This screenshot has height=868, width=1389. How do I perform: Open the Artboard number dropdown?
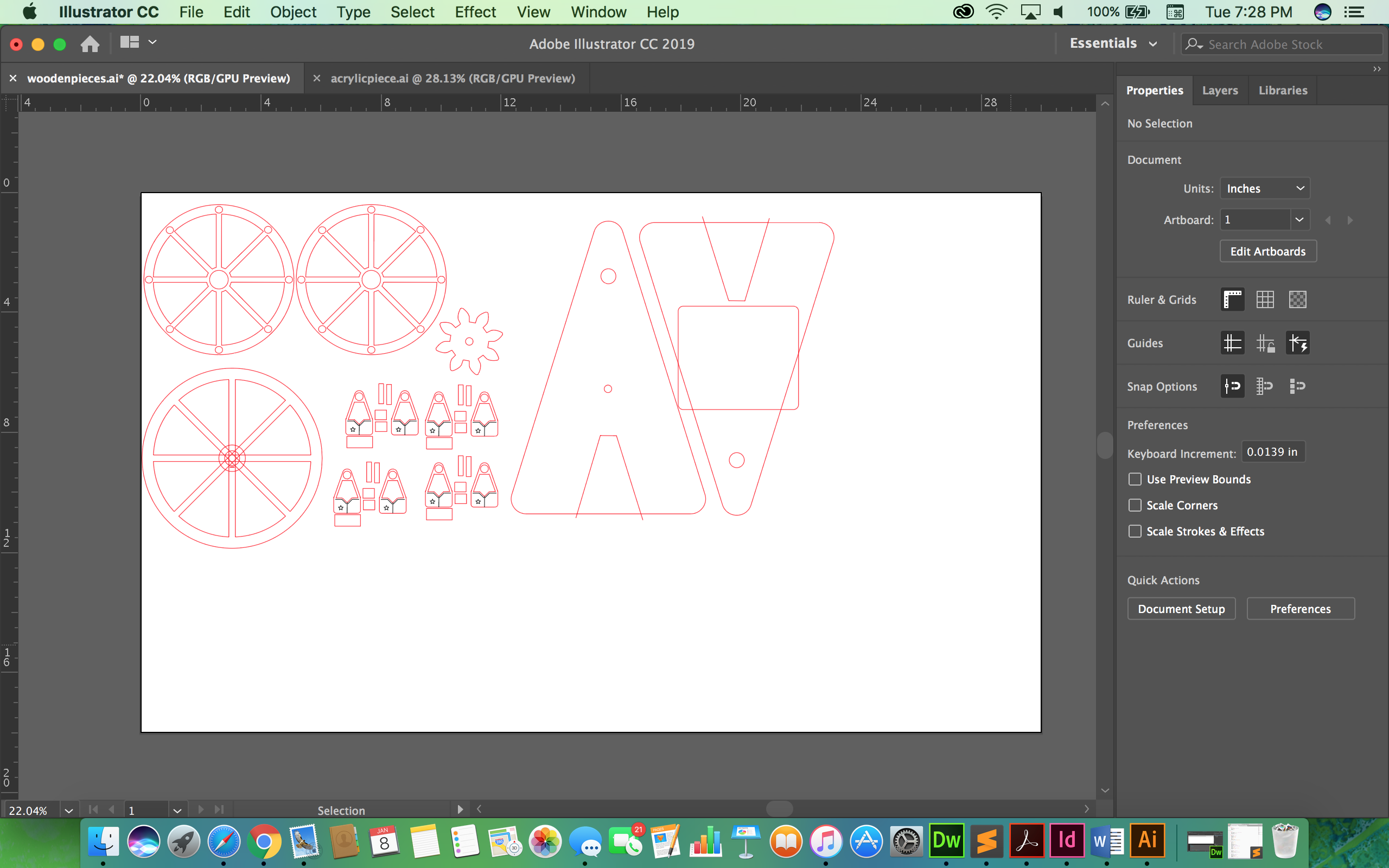pyautogui.click(x=1299, y=220)
